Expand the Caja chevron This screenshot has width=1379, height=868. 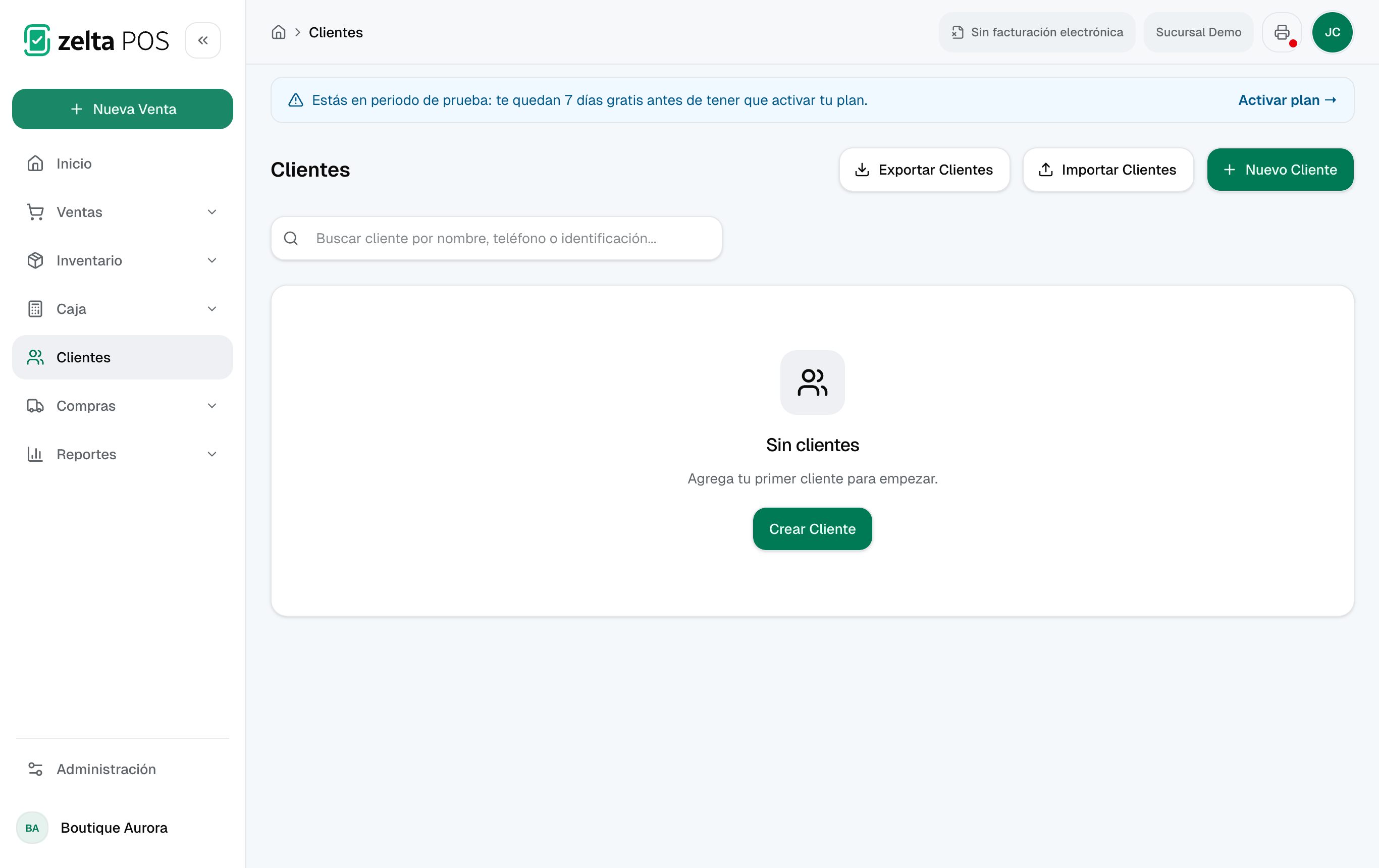pyautogui.click(x=212, y=309)
